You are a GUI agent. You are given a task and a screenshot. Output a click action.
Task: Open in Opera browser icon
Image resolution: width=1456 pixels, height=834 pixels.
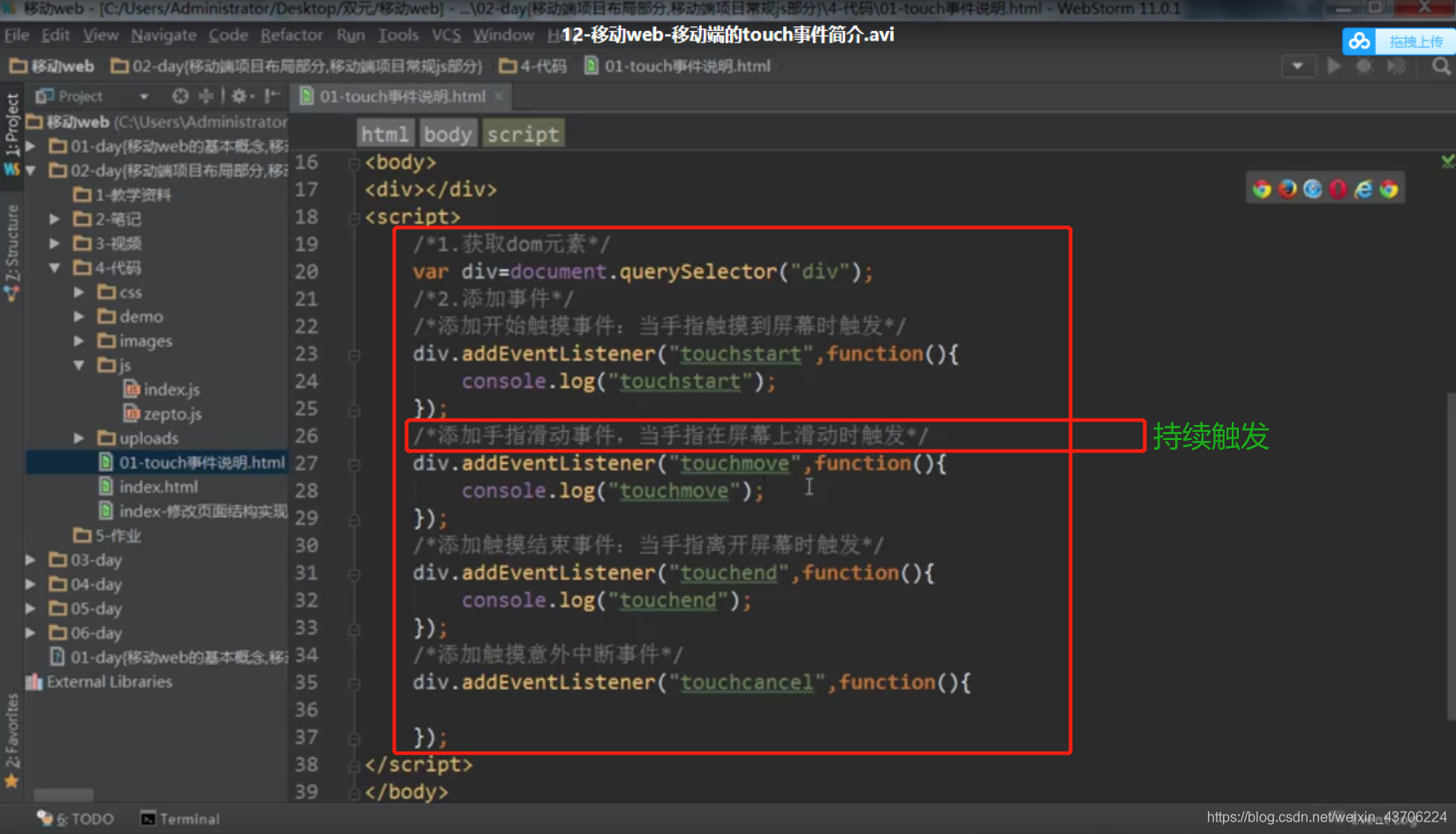[x=1339, y=189]
